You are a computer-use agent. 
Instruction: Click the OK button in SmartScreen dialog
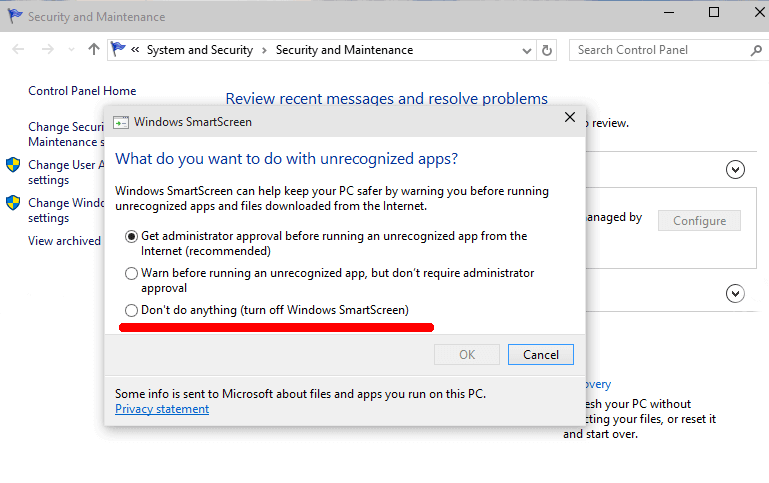point(467,355)
